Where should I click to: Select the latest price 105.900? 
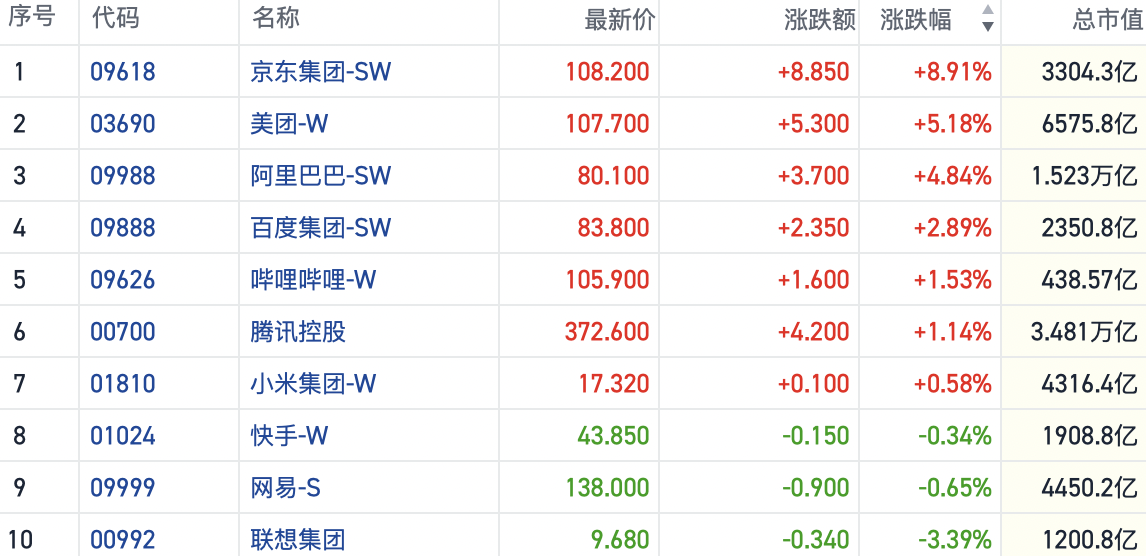tap(607, 280)
